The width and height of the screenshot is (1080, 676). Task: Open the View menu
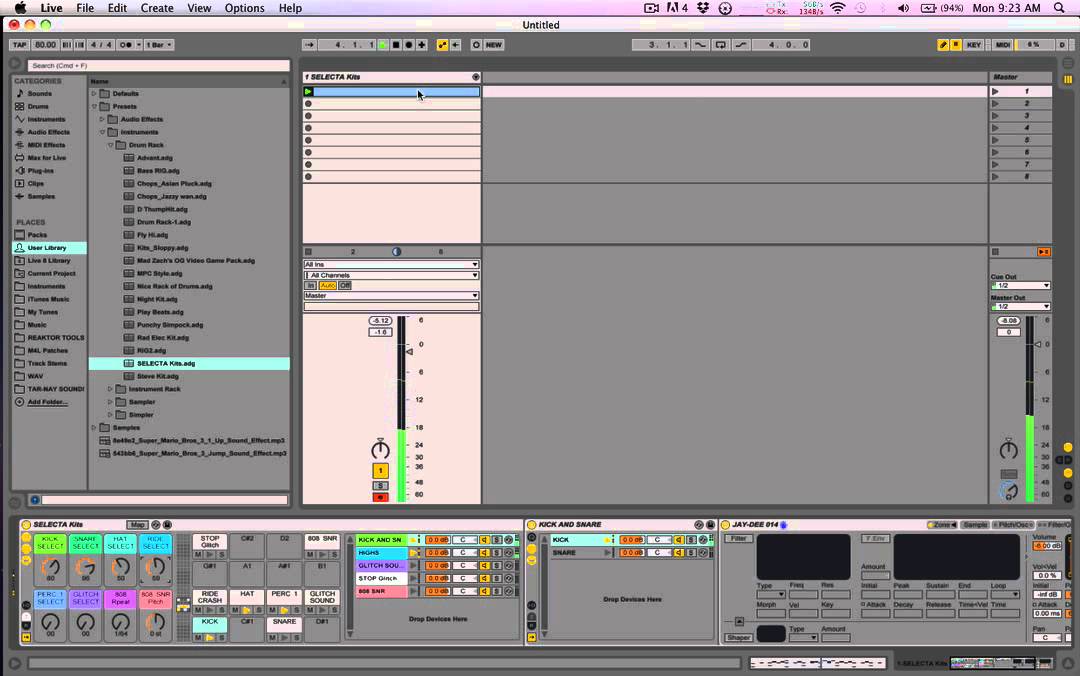(199, 8)
